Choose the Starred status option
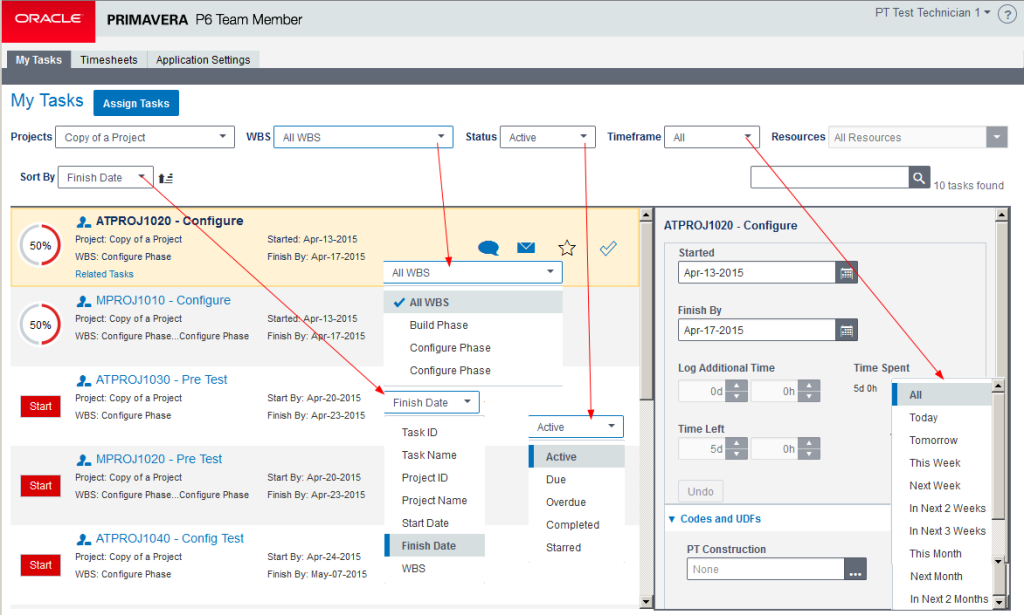The image size is (1024, 615). (563, 547)
